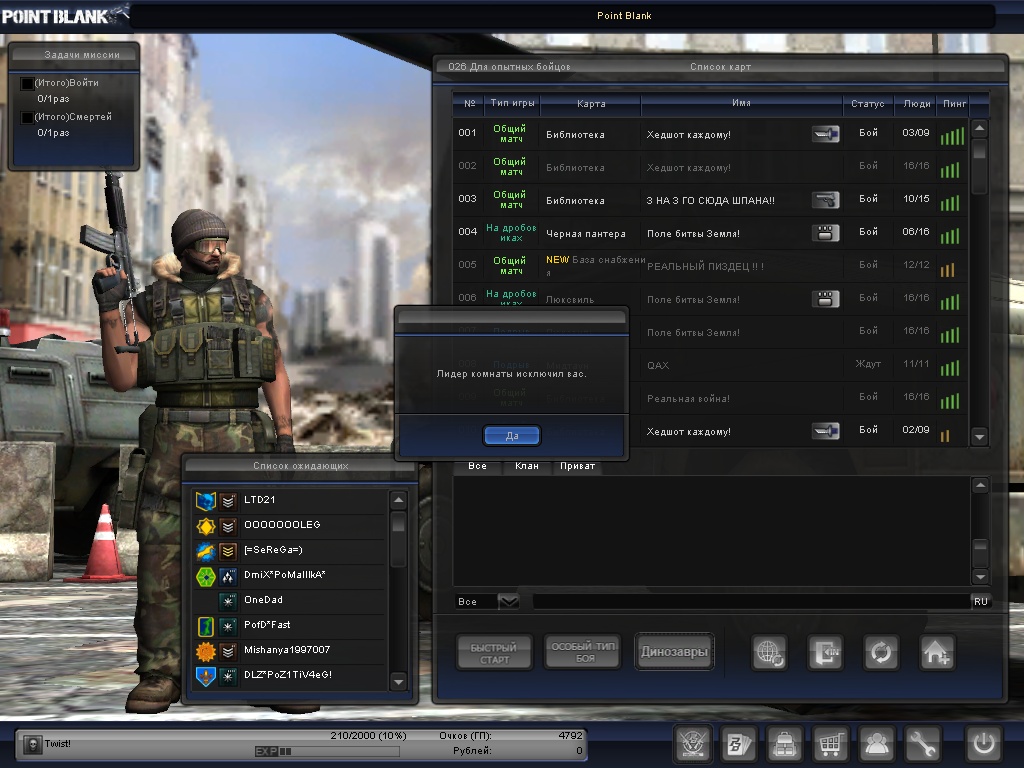Toggle the (Итого)Войти mission checkbox
This screenshot has height=768, width=1024.
27,83
